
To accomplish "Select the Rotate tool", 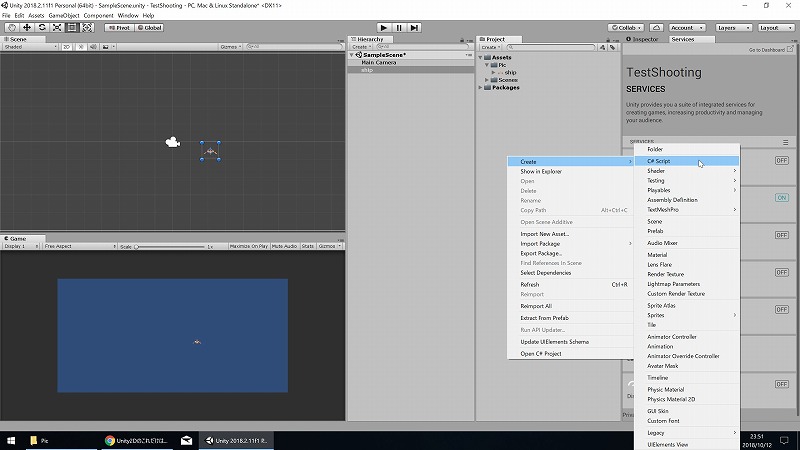I will 42,28.
